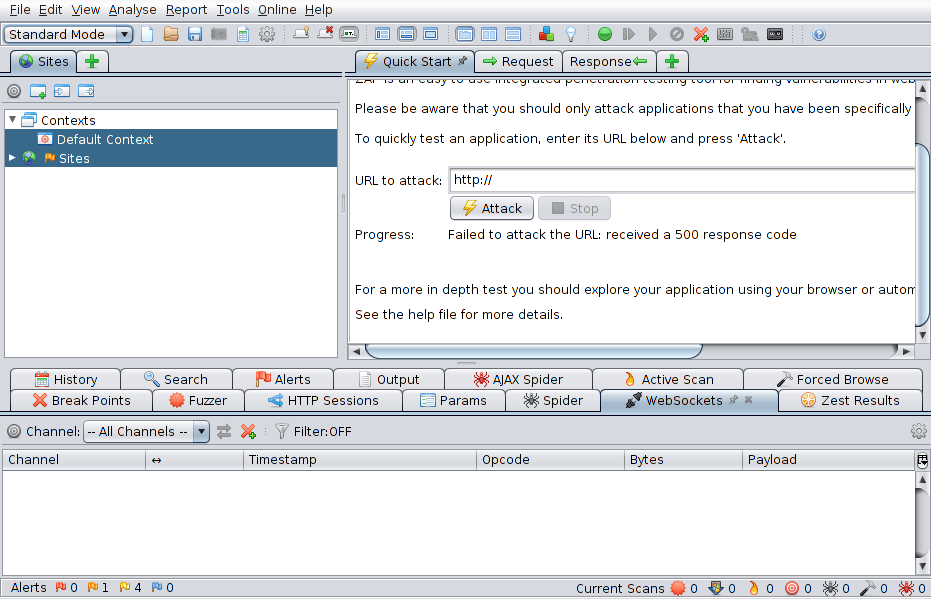
Task: Open WebSockets panel settings gear
Action: click(x=918, y=430)
